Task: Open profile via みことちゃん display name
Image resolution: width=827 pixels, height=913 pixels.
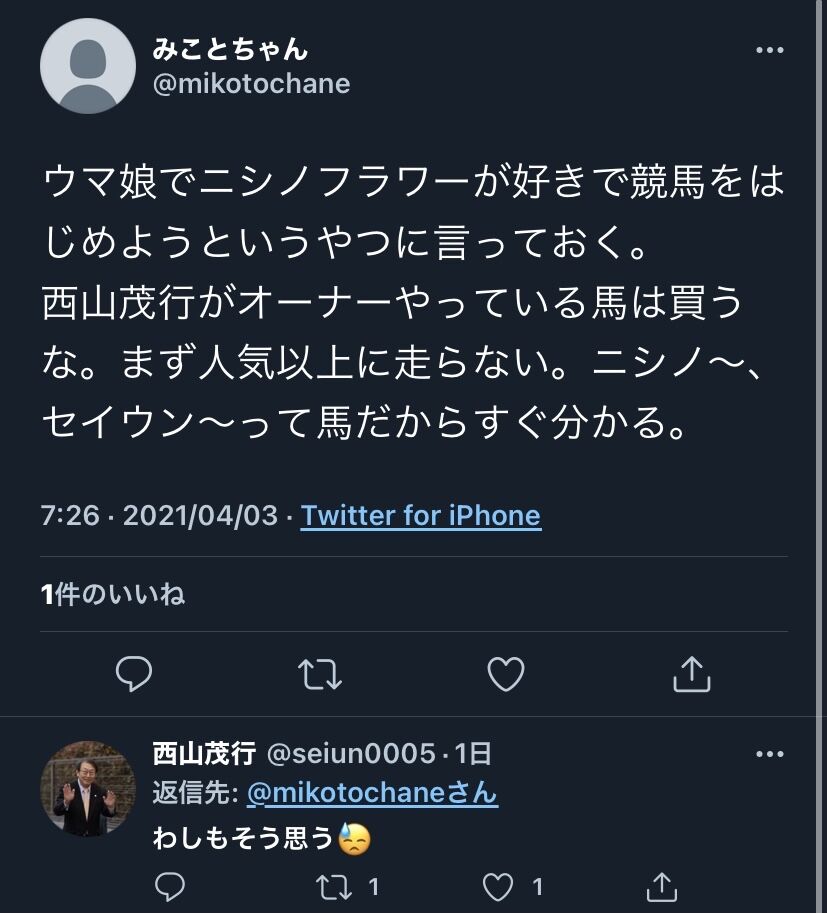Action: 230,48
